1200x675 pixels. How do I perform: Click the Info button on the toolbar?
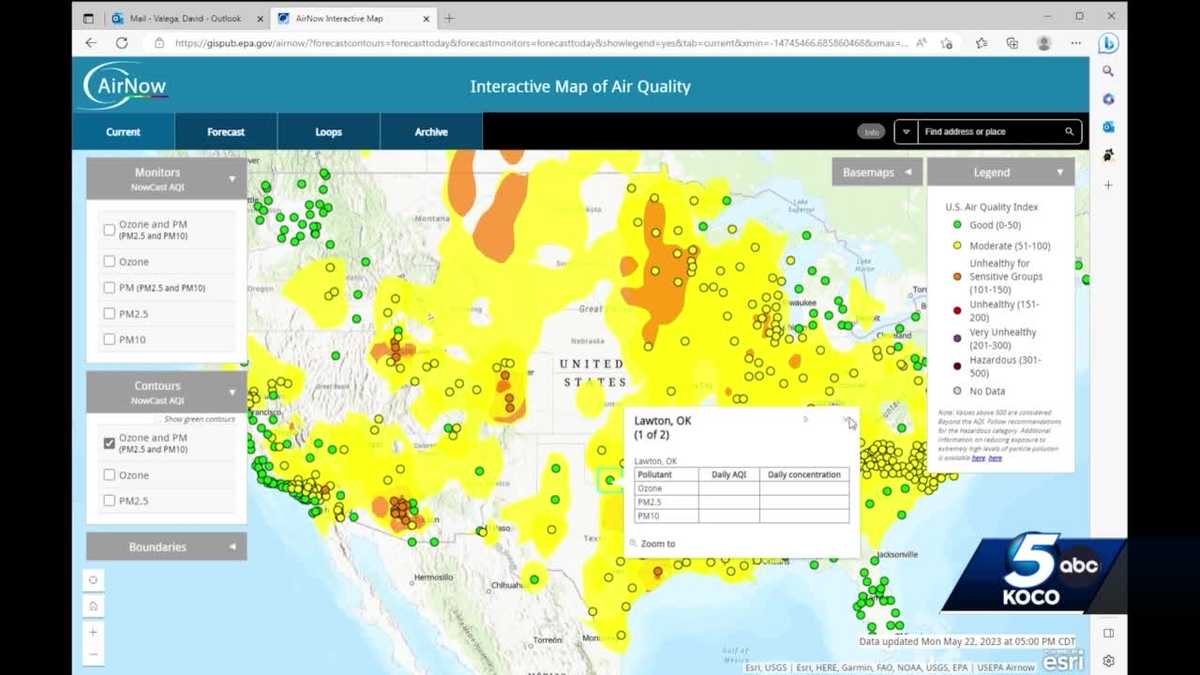tap(870, 131)
